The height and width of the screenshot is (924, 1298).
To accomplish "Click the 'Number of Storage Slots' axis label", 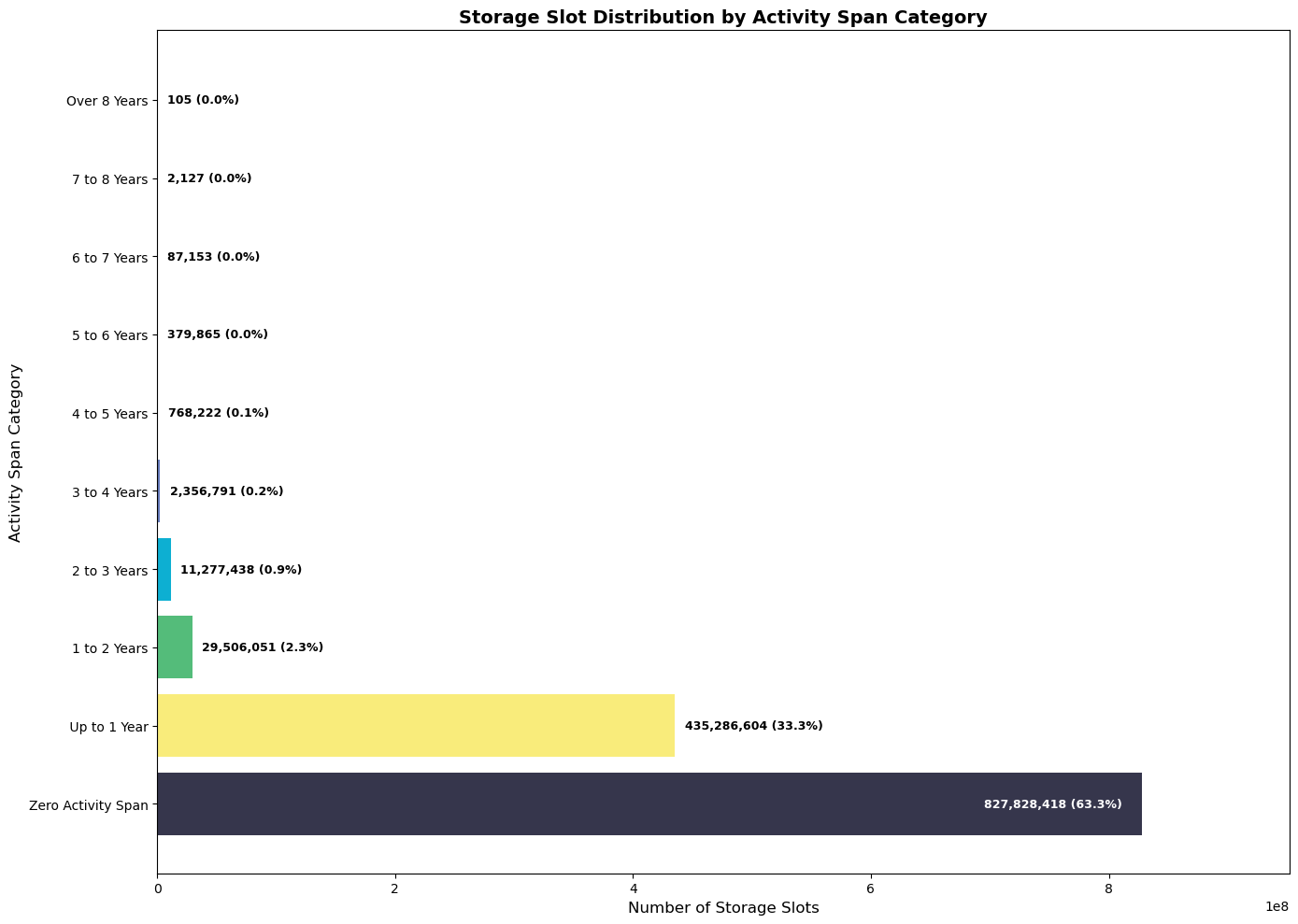I will point(723,907).
